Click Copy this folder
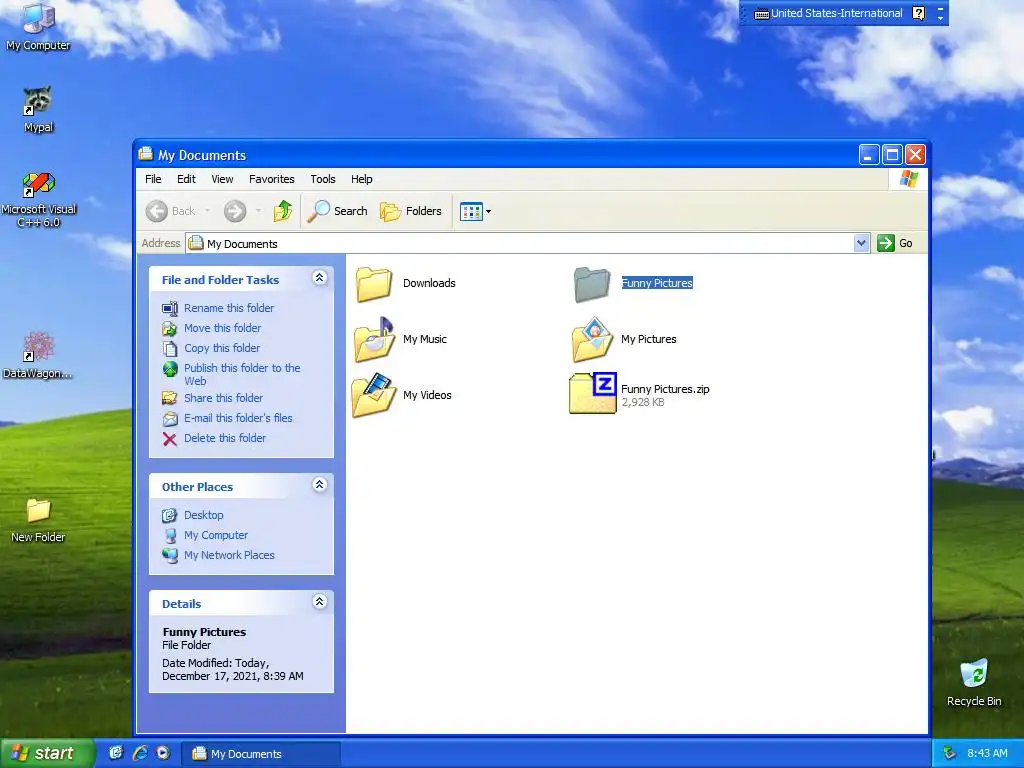 [x=222, y=348]
